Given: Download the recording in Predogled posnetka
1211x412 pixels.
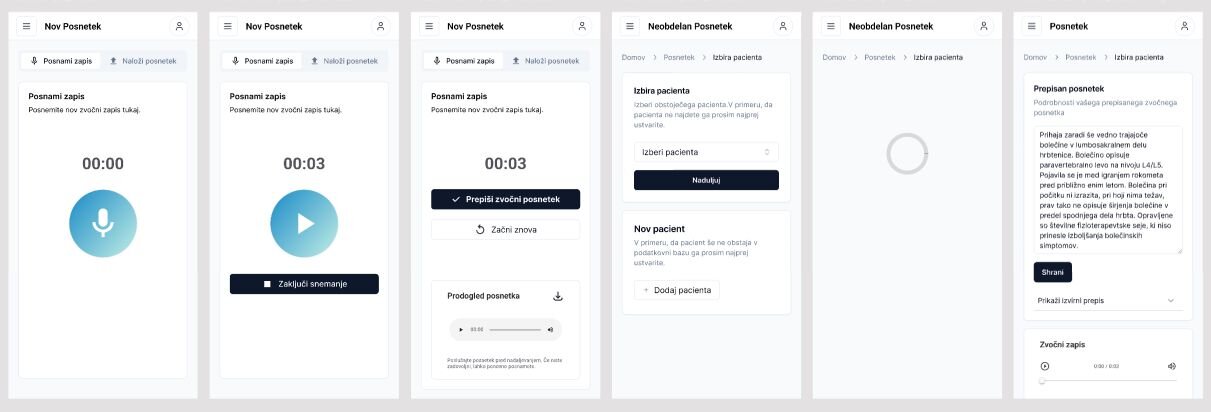Looking at the screenshot, I should (x=558, y=296).
